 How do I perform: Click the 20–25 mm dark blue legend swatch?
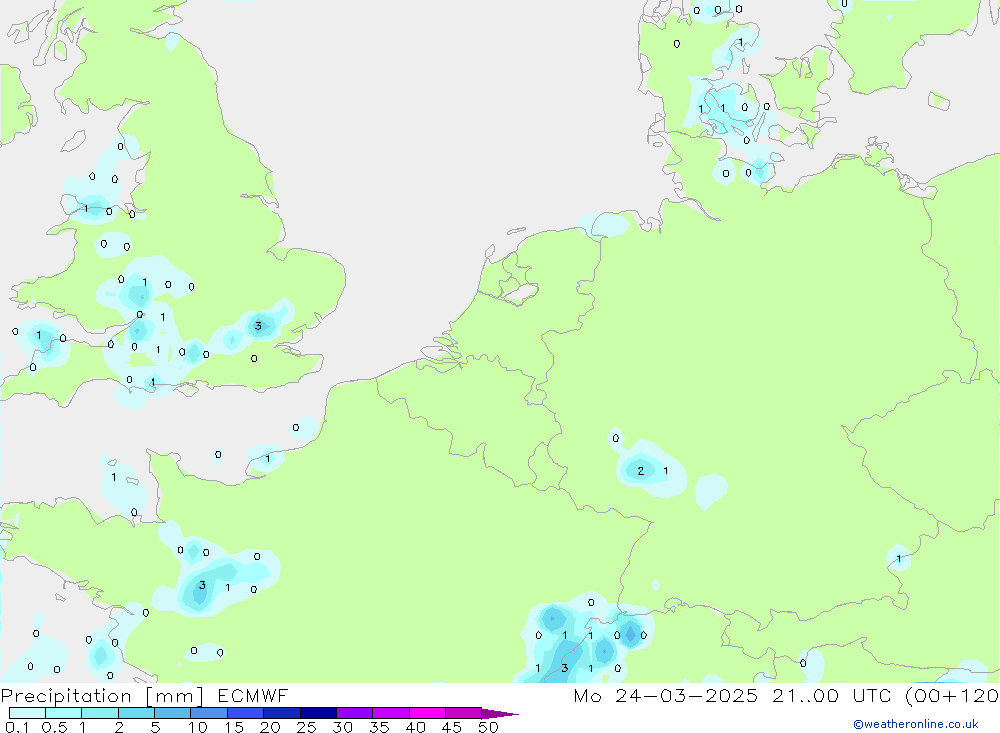coord(282,713)
